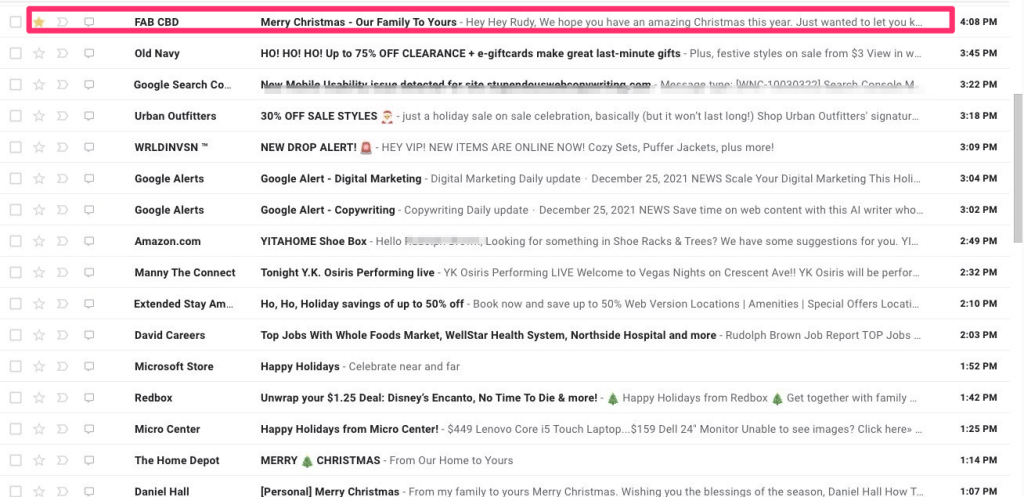The image size is (1024, 497).
Task: Star the Amazon.com email
Action: (39, 241)
